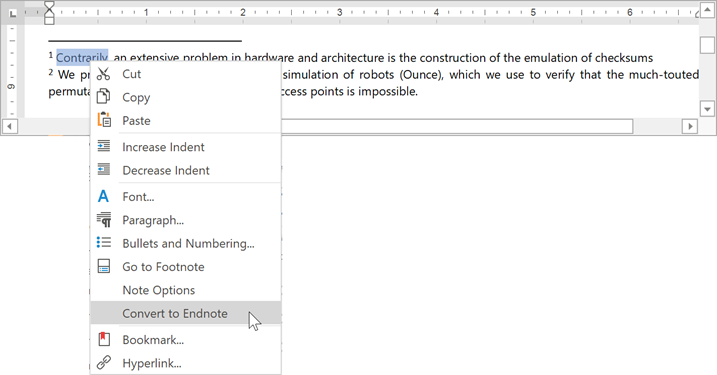This screenshot has height=375, width=717.
Task: Click the horizontal scrollbar right arrow
Action: click(690, 126)
